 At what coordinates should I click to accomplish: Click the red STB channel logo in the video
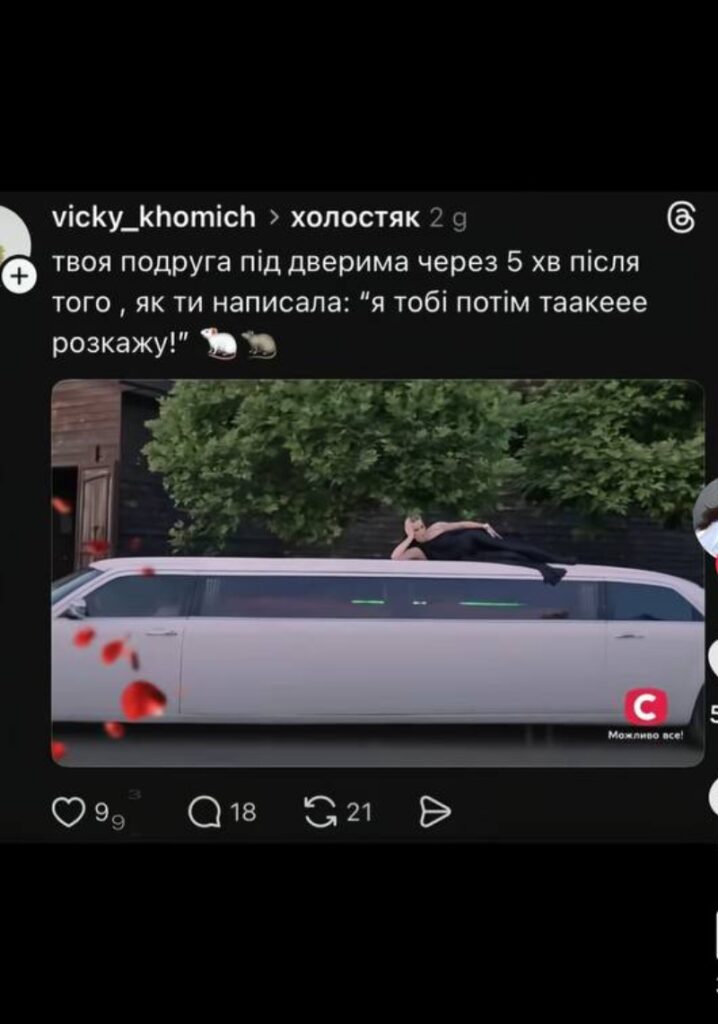(645, 707)
